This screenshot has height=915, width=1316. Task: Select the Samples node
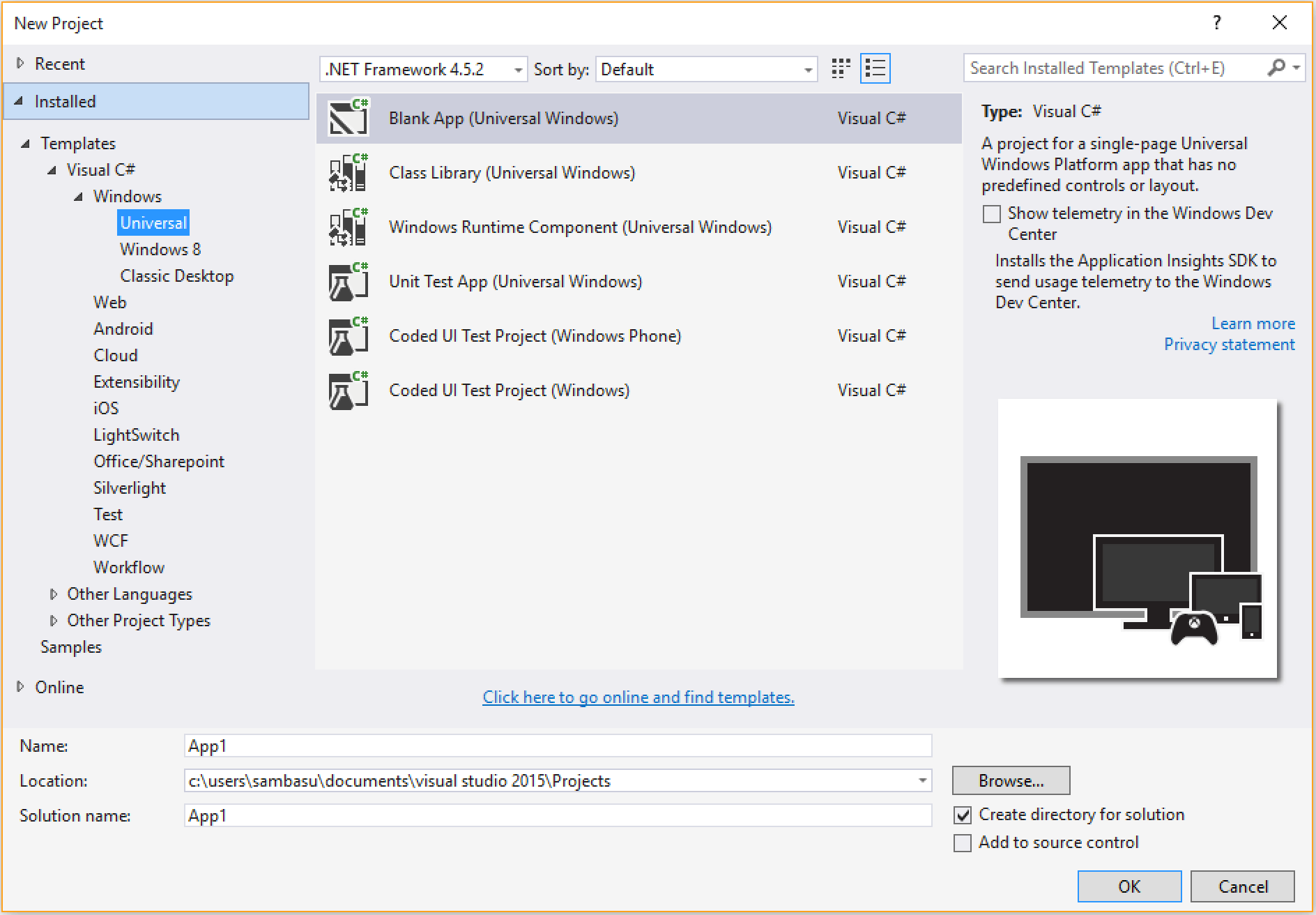(x=70, y=646)
